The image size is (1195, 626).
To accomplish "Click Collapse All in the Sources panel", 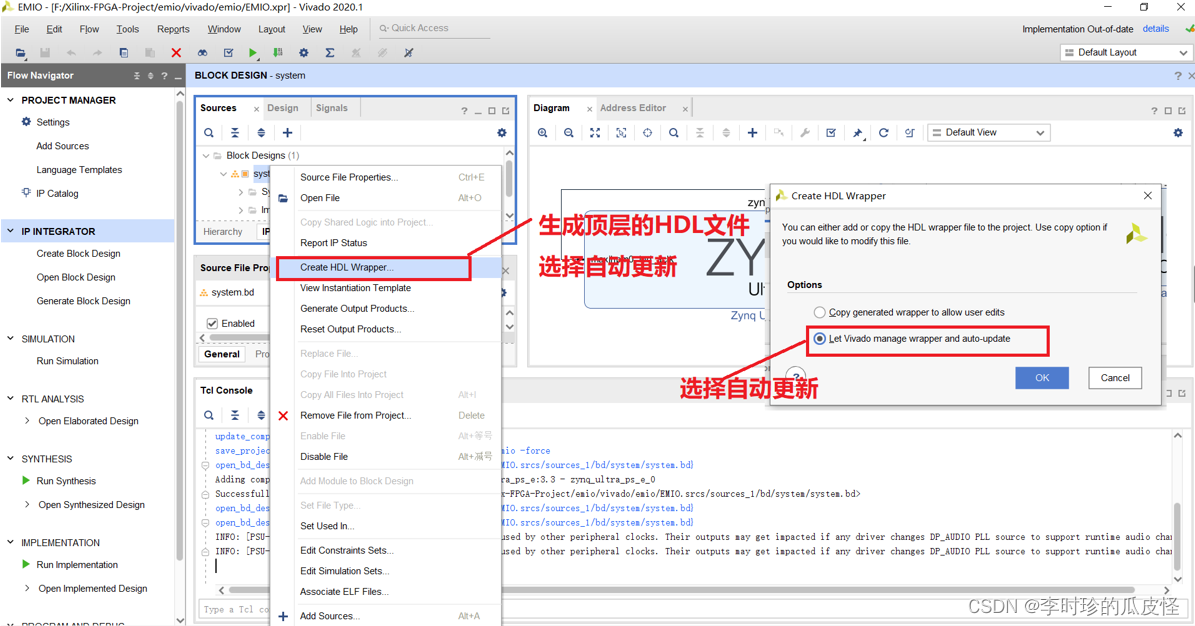I will tap(235, 133).
